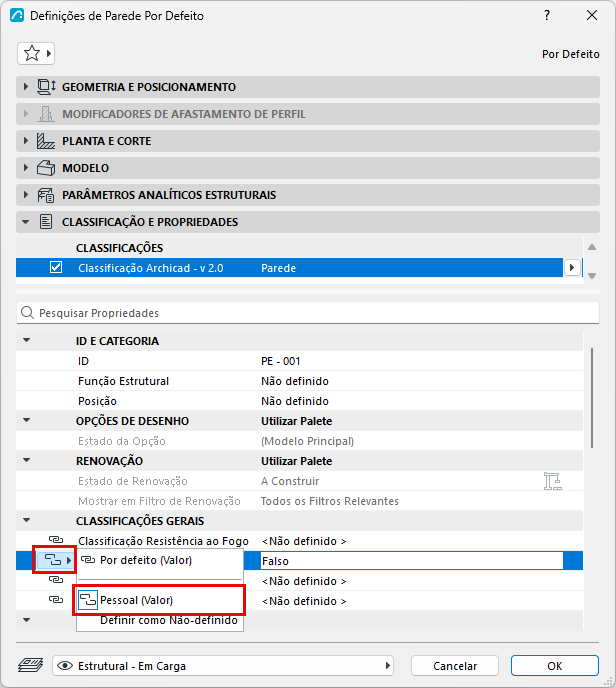Click the link icon beside Classificação Resistência ao Fogo
This screenshot has height=688, width=616.
(x=56, y=540)
